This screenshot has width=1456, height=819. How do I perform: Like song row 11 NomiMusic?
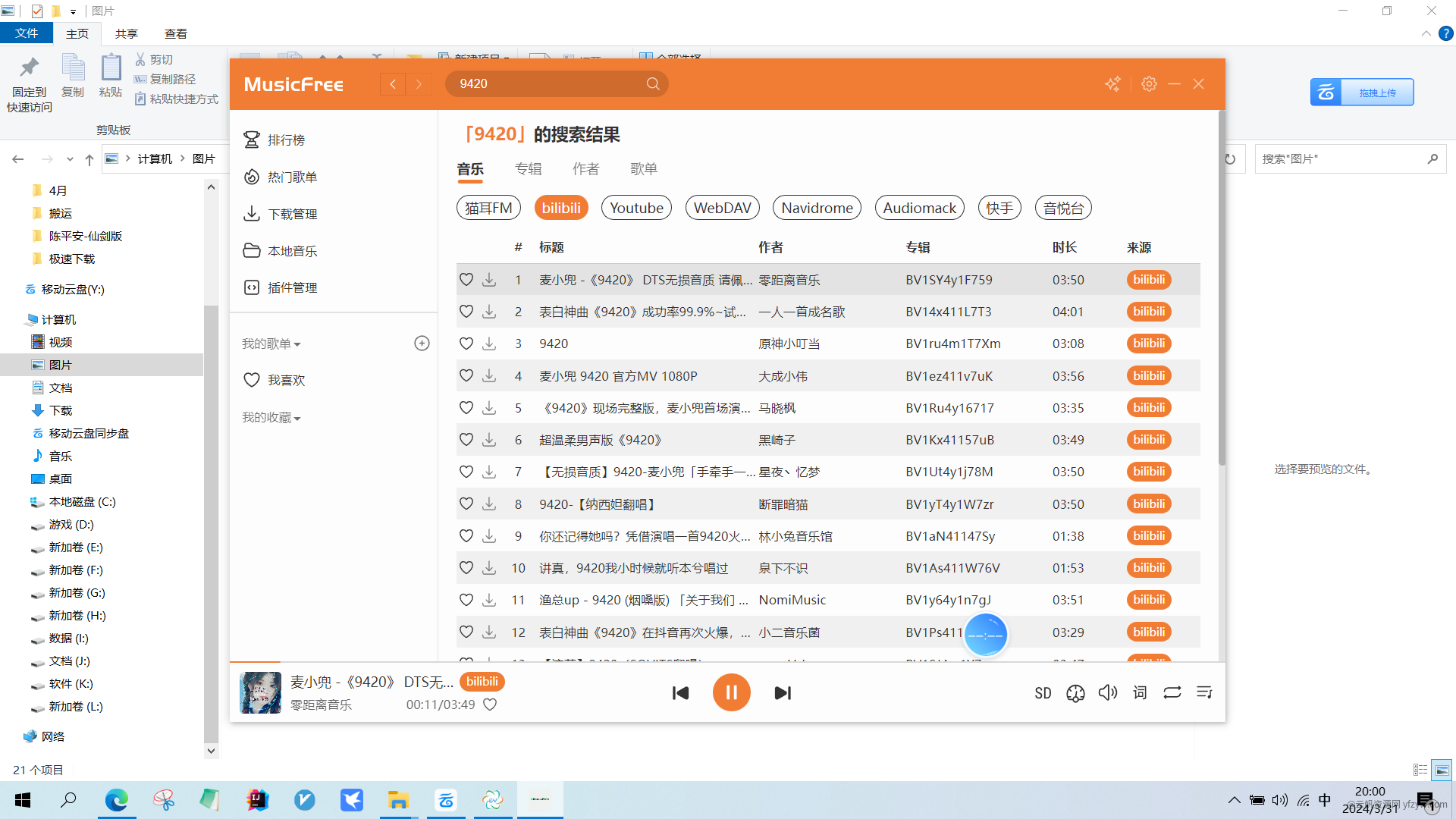point(466,600)
